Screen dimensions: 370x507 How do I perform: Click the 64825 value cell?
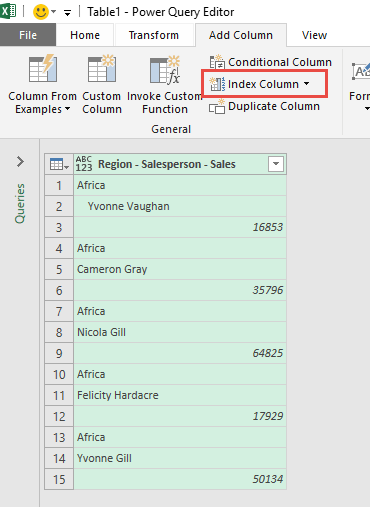click(180, 353)
